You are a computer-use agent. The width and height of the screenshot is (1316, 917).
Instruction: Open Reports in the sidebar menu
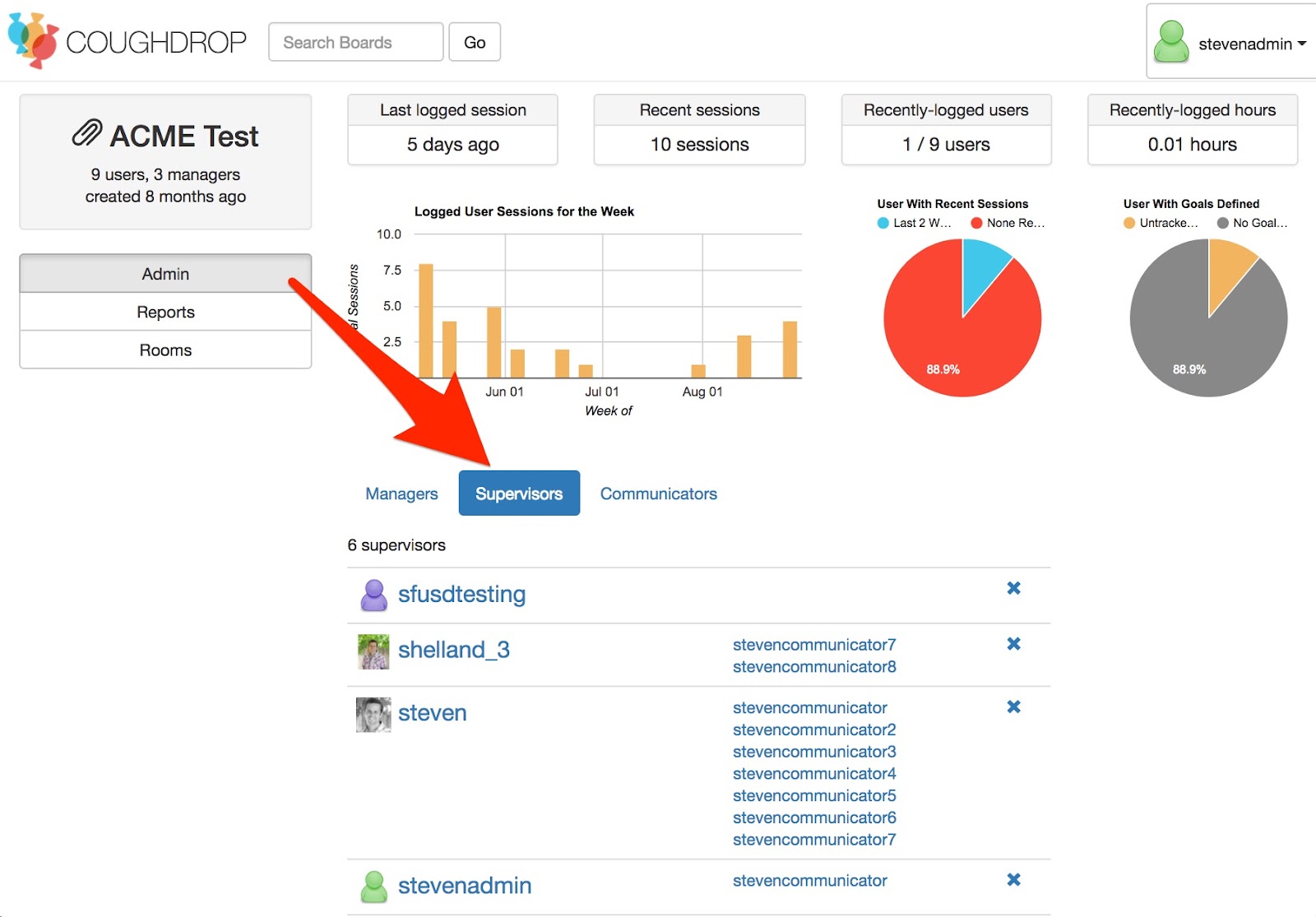[x=165, y=312]
